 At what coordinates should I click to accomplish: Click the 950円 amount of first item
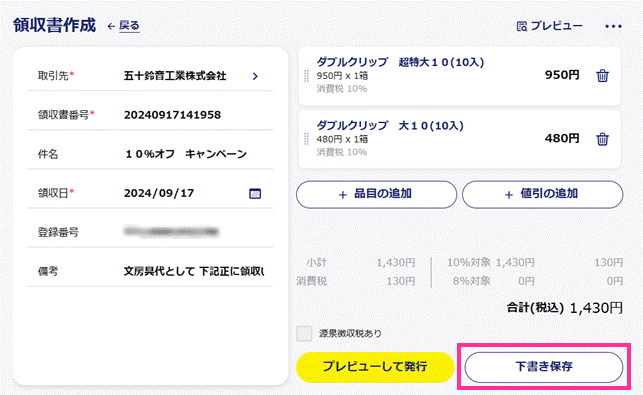(x=562, y=75)
